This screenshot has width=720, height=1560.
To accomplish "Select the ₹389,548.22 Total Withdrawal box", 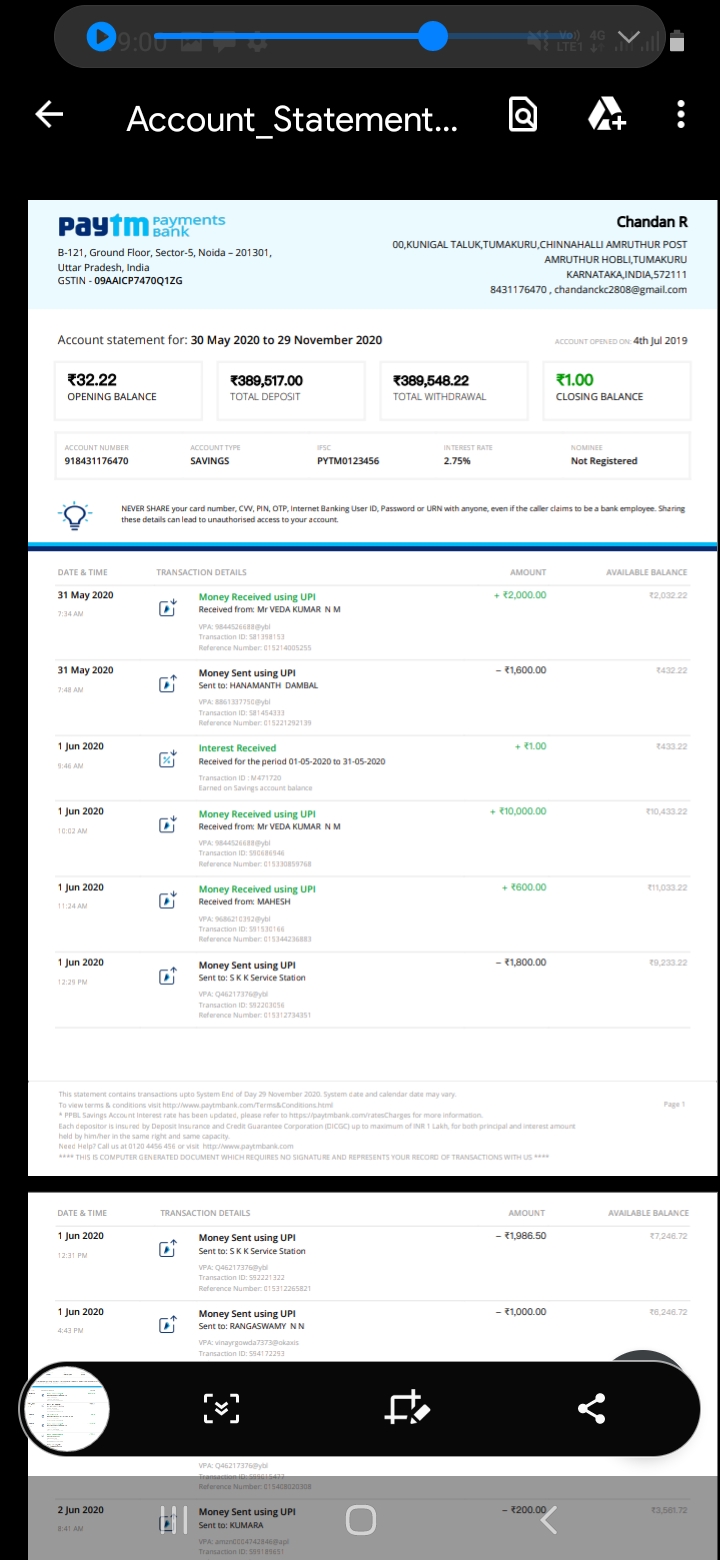I will [454, 390].
